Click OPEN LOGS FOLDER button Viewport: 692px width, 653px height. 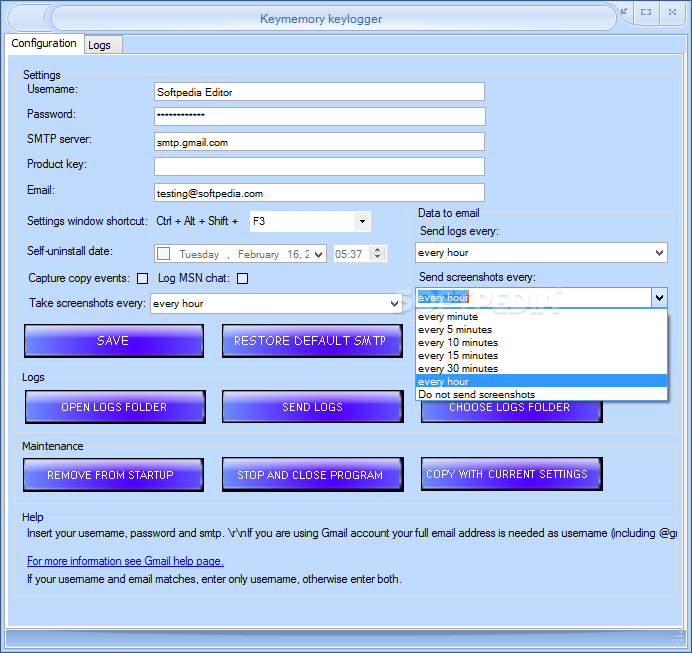click(115, 407)
